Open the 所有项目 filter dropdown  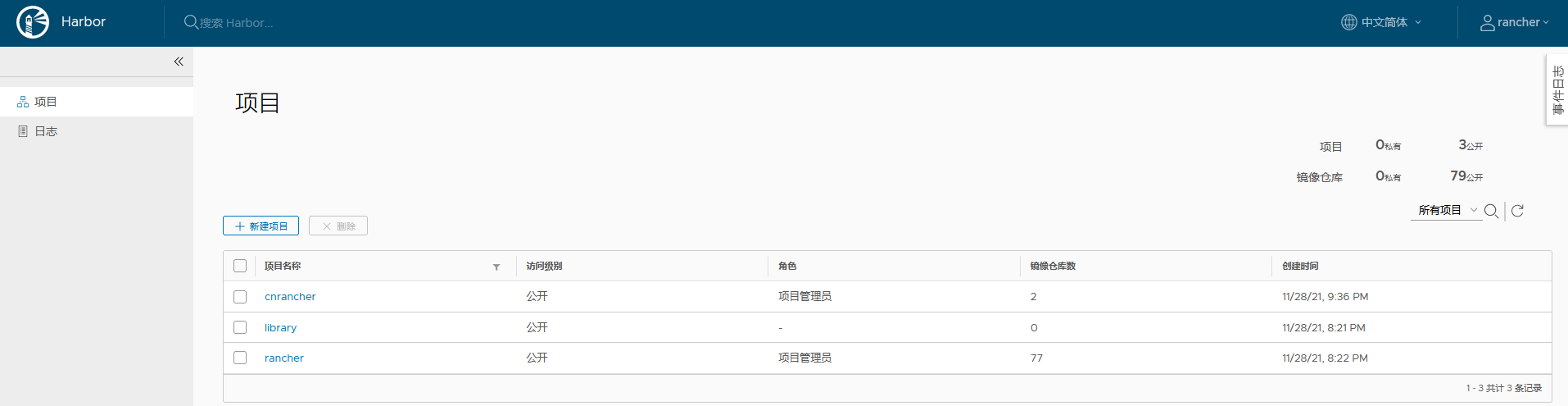1448,211
